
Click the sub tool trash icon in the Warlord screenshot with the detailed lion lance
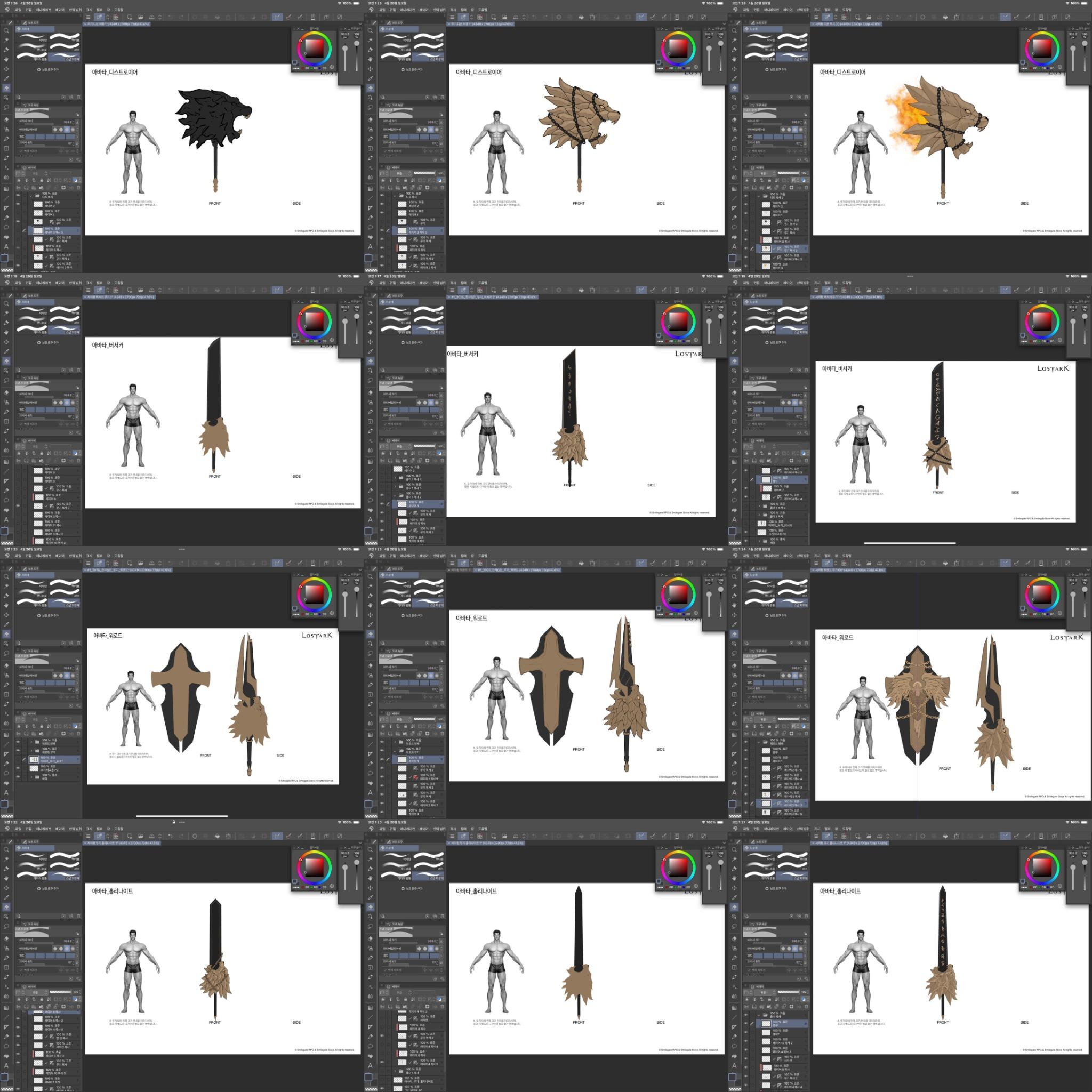point(443,643)
